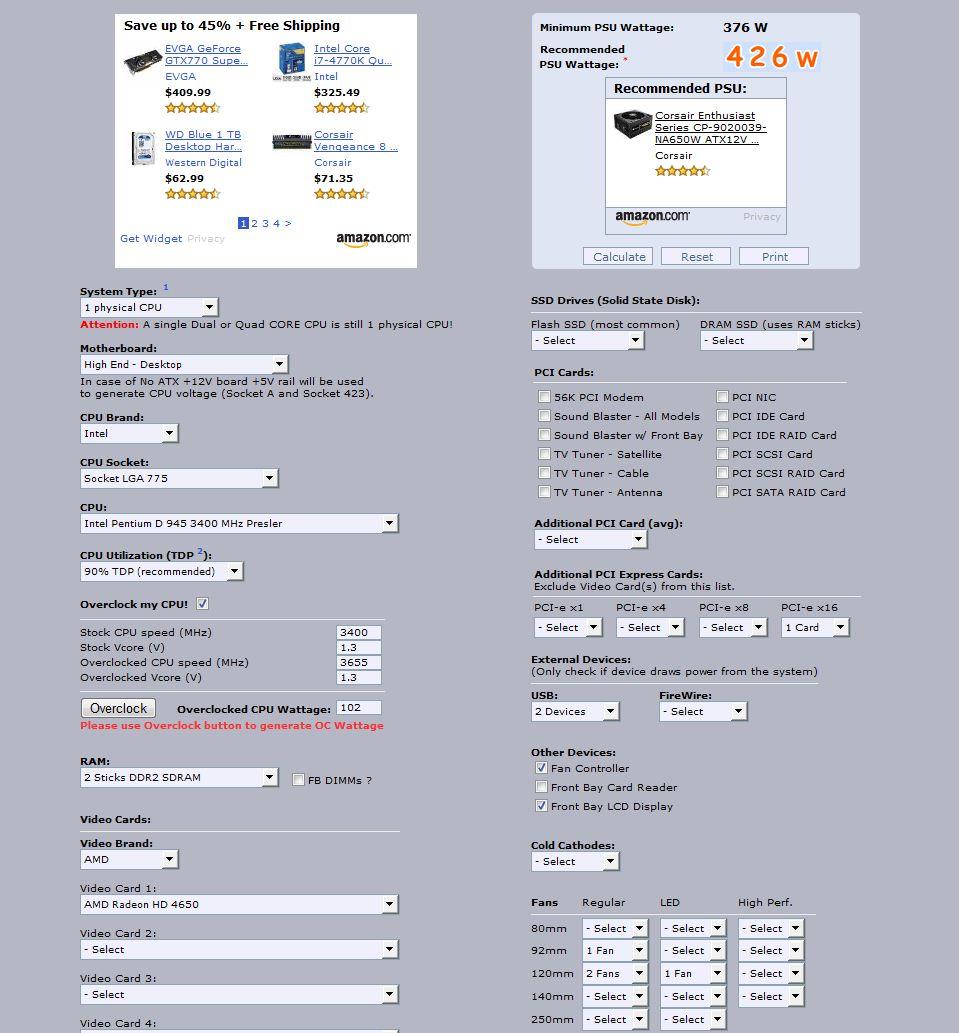Click the System Type footnote 1 link
This screenshot has height=1033, width=959.
pyautogui.click(x=166, y=287)
